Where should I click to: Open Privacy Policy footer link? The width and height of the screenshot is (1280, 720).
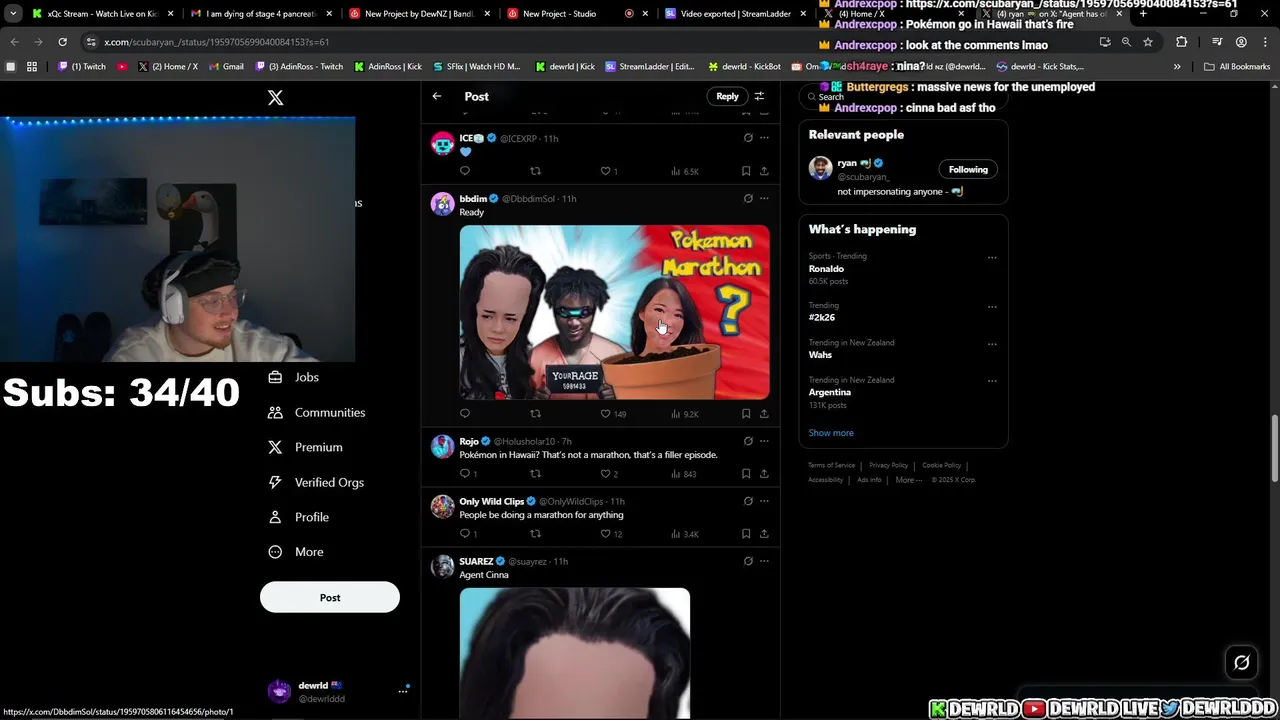pyautogui.click(x=888, y=465)
